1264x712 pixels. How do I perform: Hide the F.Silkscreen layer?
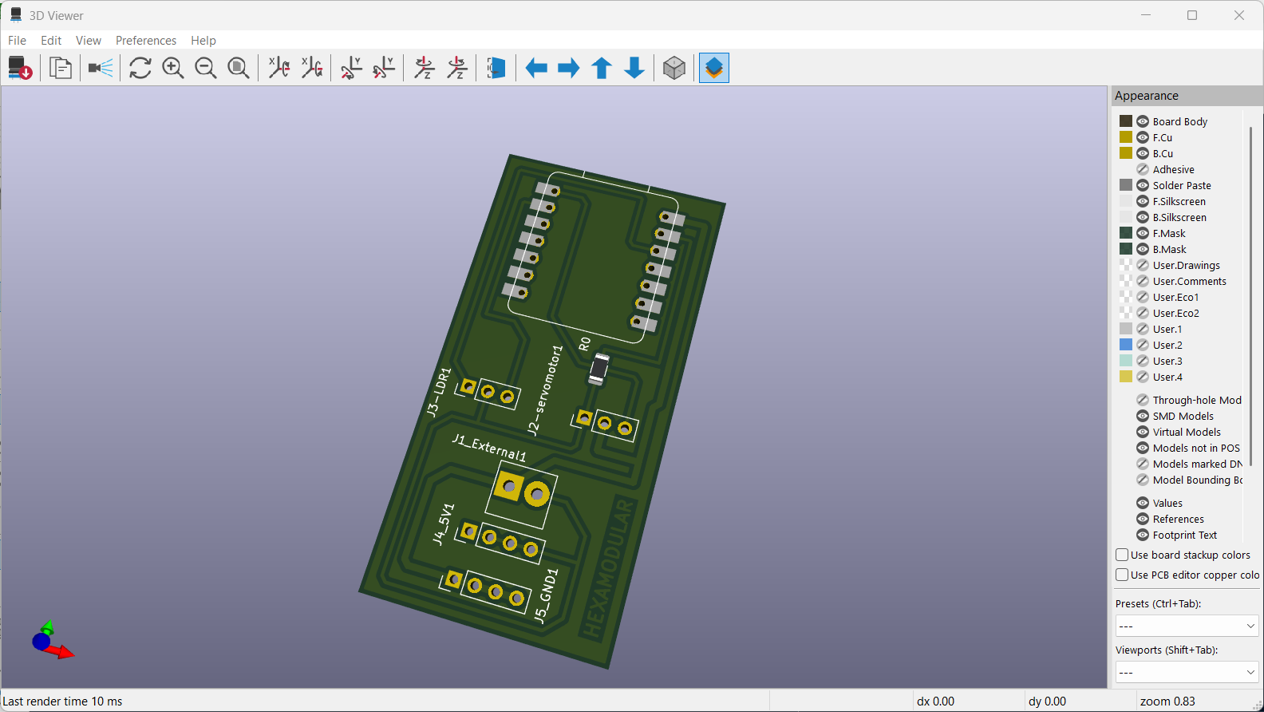(1143, 201)
